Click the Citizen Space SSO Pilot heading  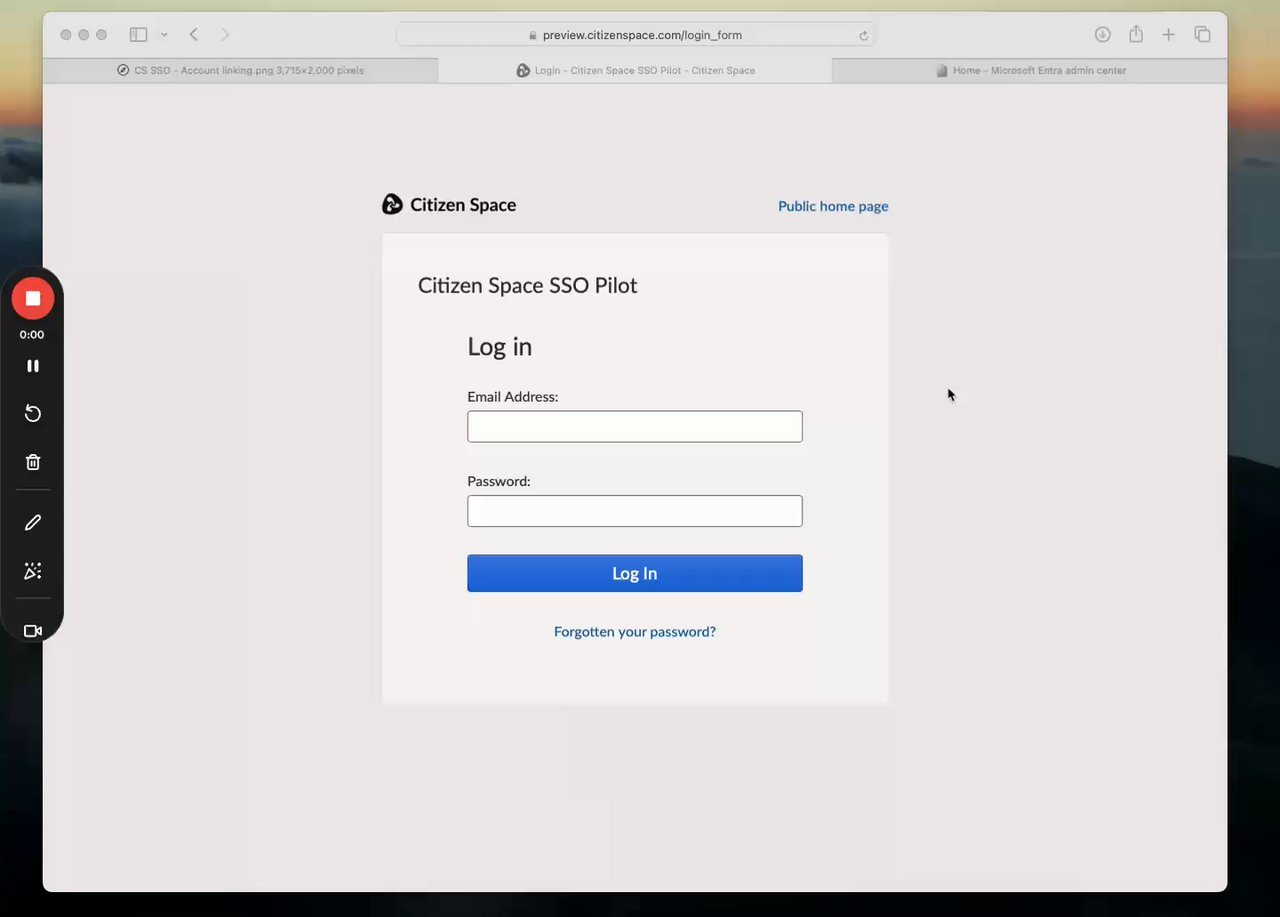(527, 286)
